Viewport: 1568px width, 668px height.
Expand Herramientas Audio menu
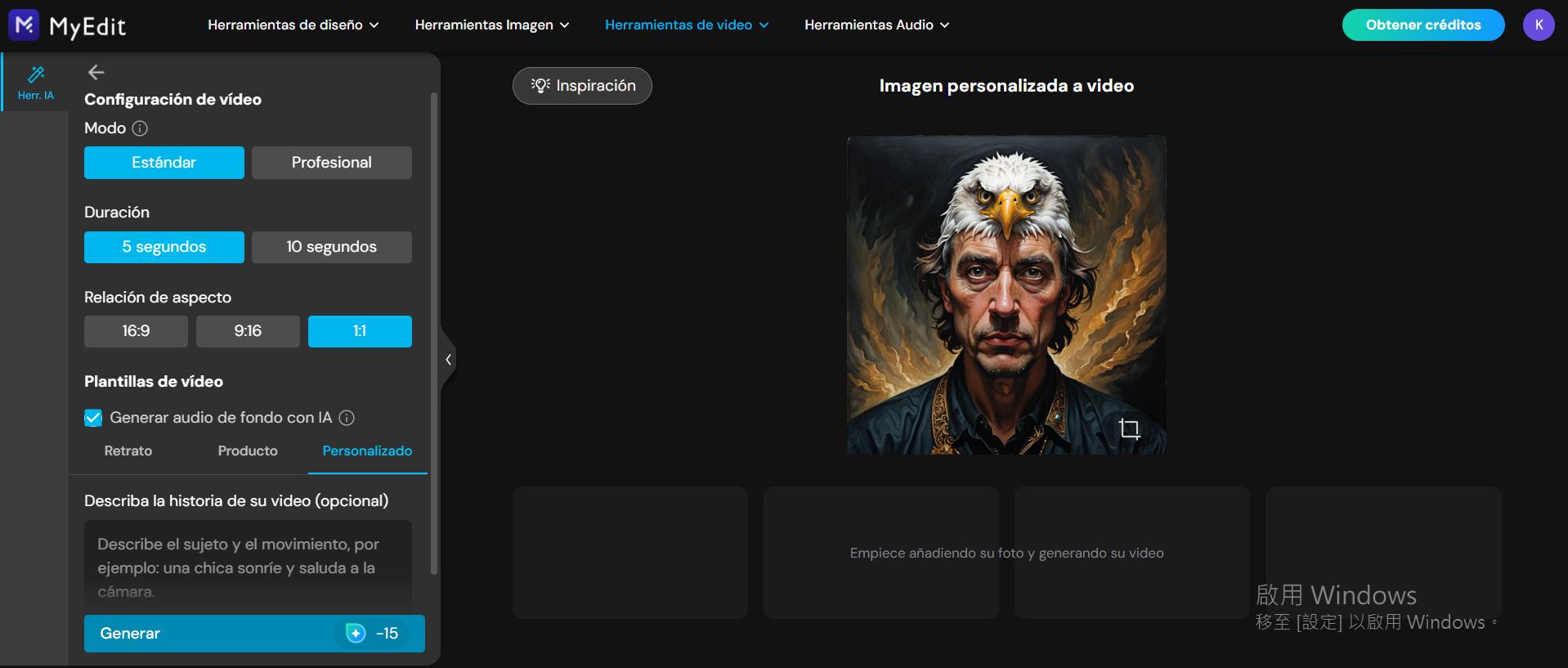click(x=877, y=25)
